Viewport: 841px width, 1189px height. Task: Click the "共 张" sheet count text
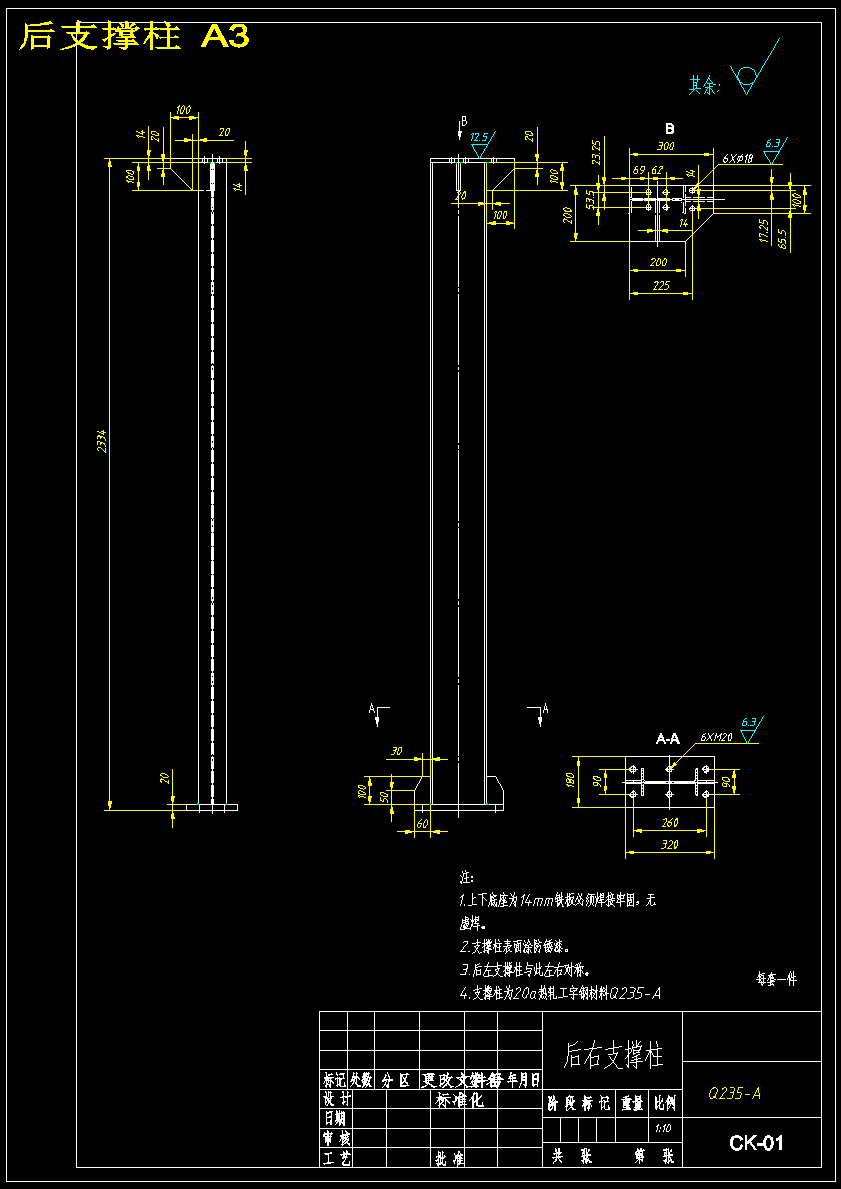coord(571,1158)
